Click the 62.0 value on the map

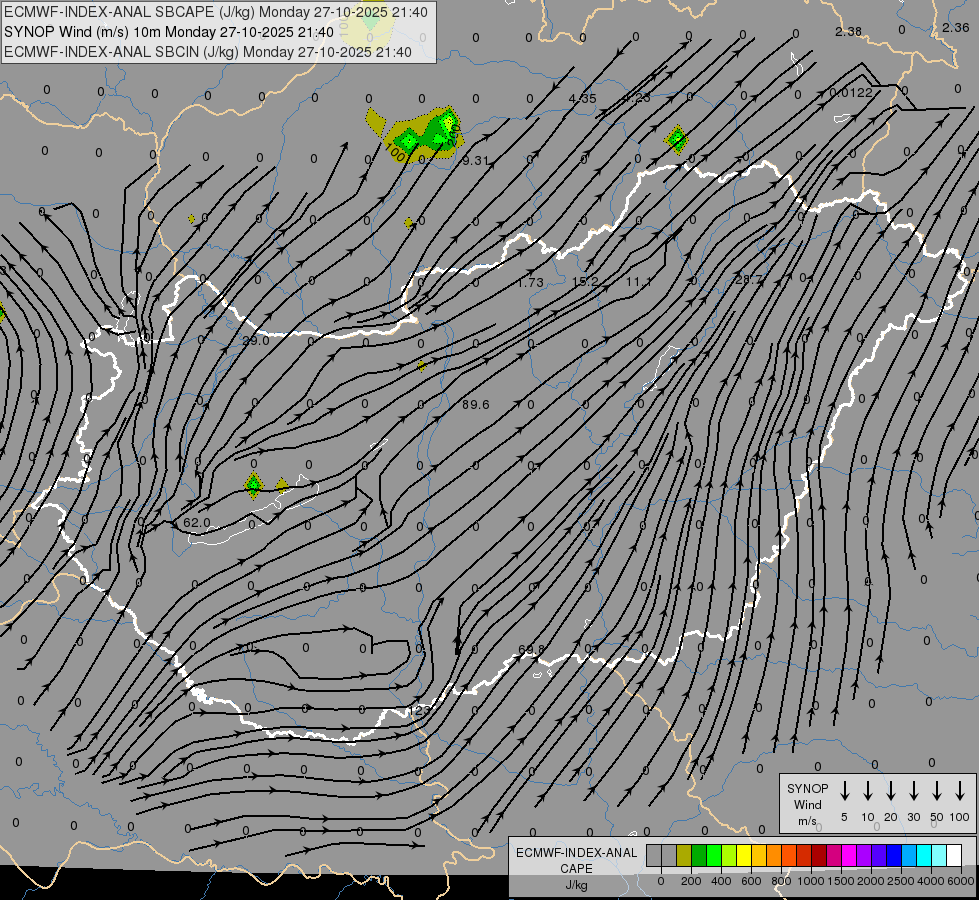click(197, 522)
